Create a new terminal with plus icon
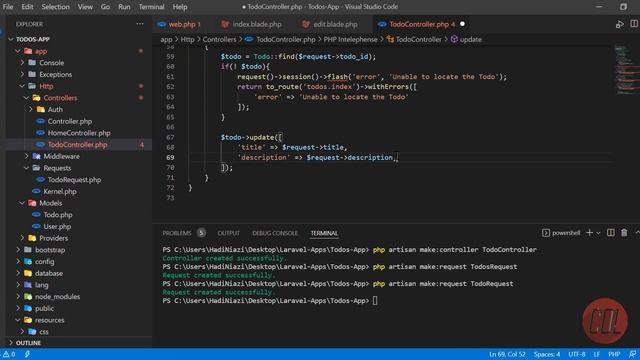Viewport: 640px width, 360px height. coord(589,233)
